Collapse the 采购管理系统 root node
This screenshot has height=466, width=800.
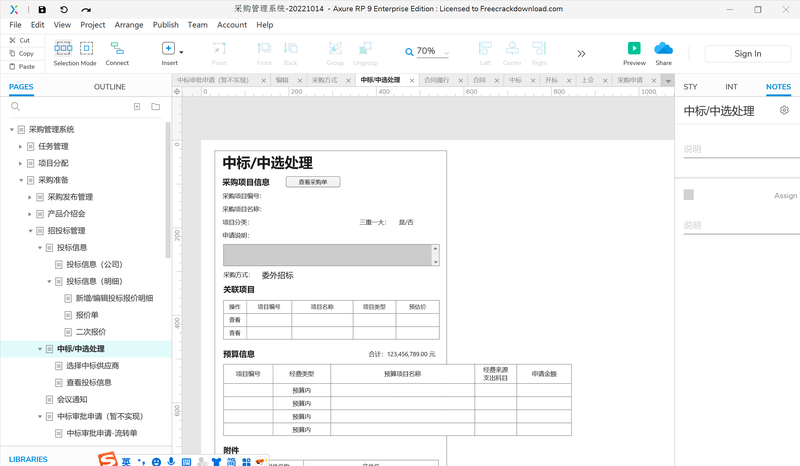[12, 130]
